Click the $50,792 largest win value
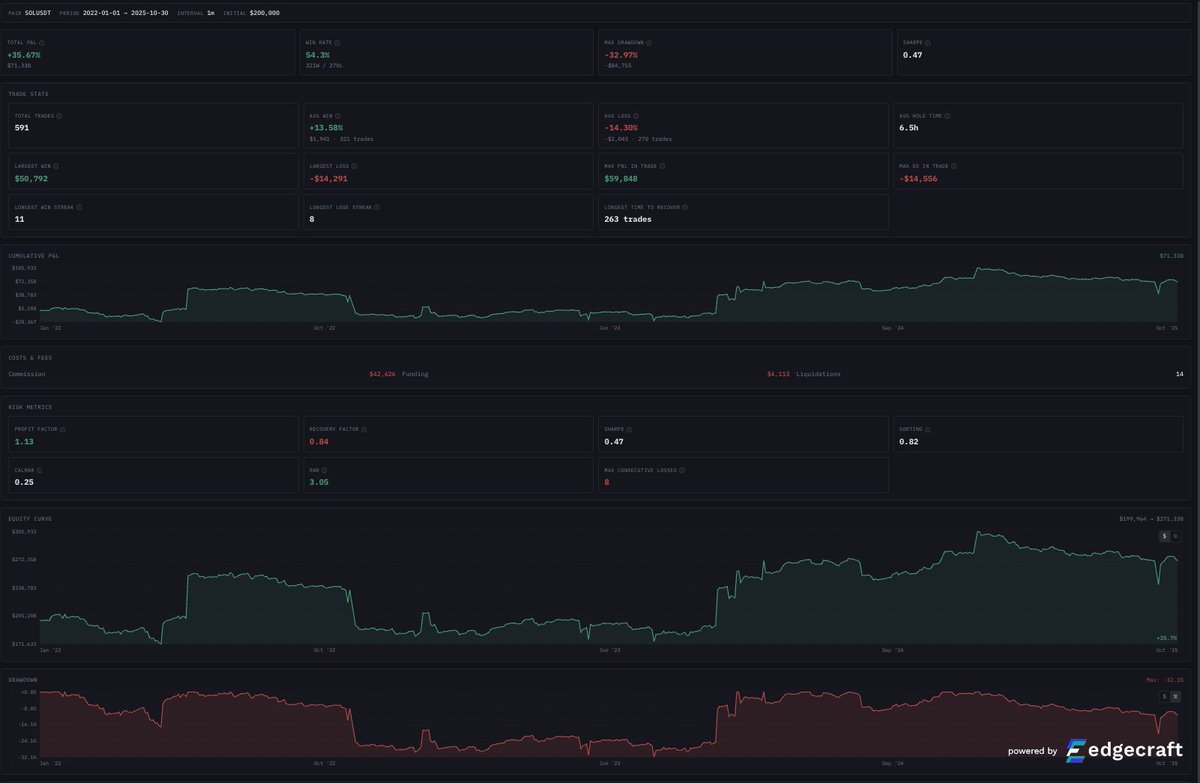Viewport: 1200px width, 783px height. (31, 178)
